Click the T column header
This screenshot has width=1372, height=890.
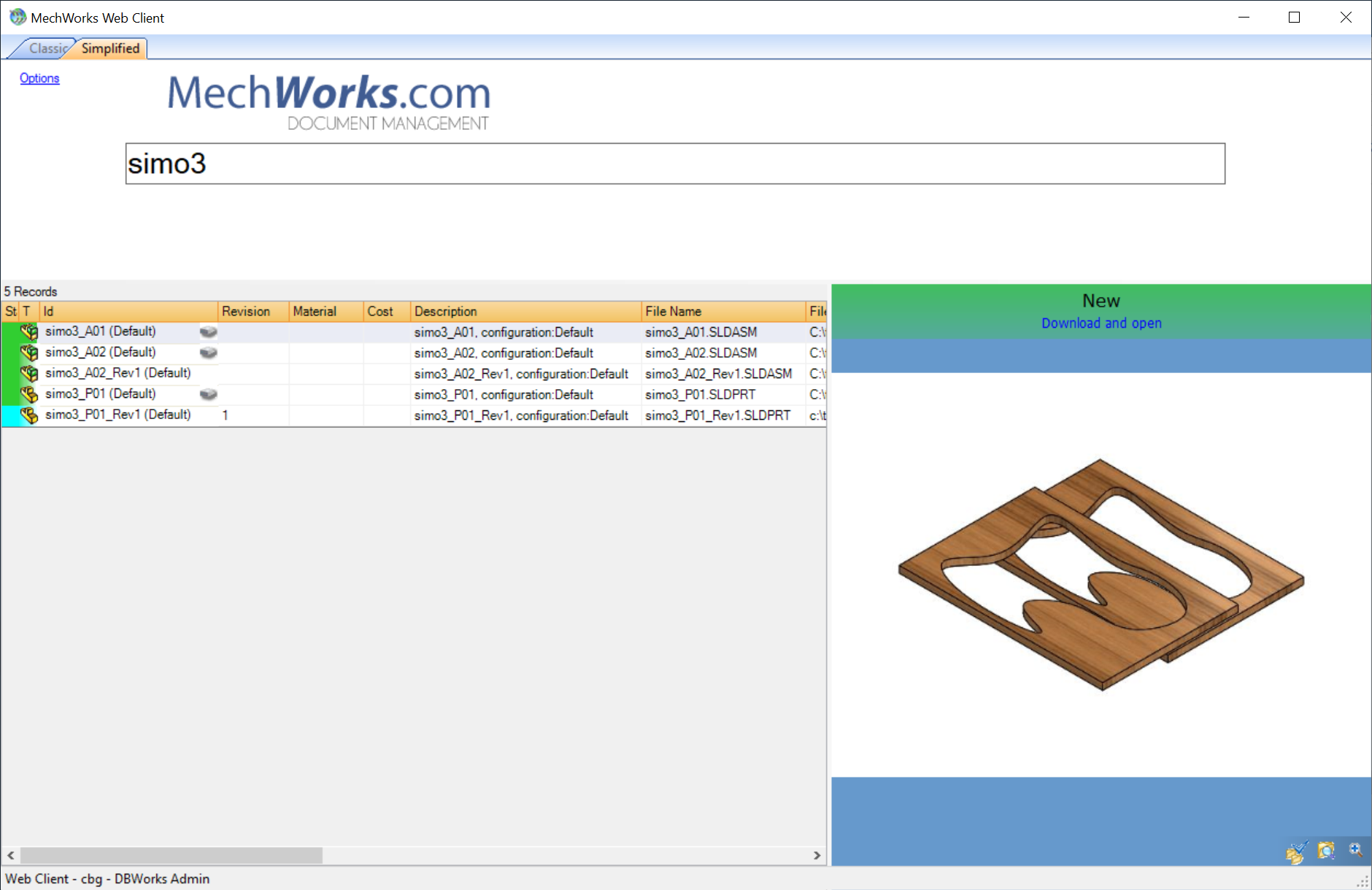28,312
